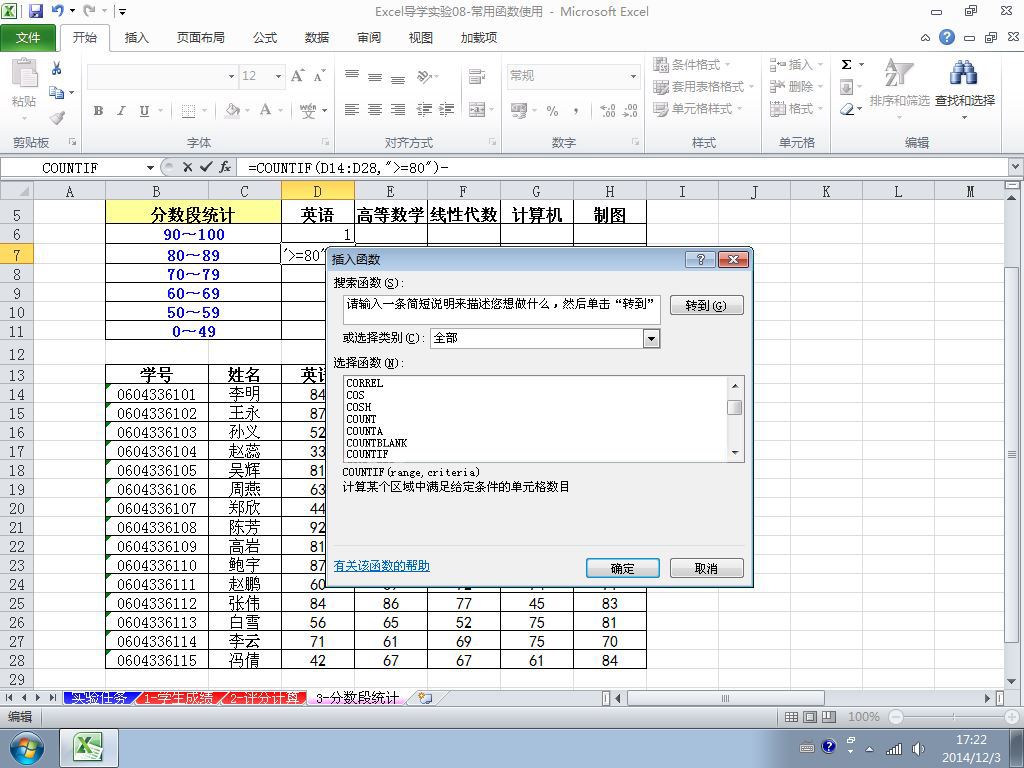1024x768 pixels.
Task: Toggle Italic formatting
Action: (x=121, y=111)
